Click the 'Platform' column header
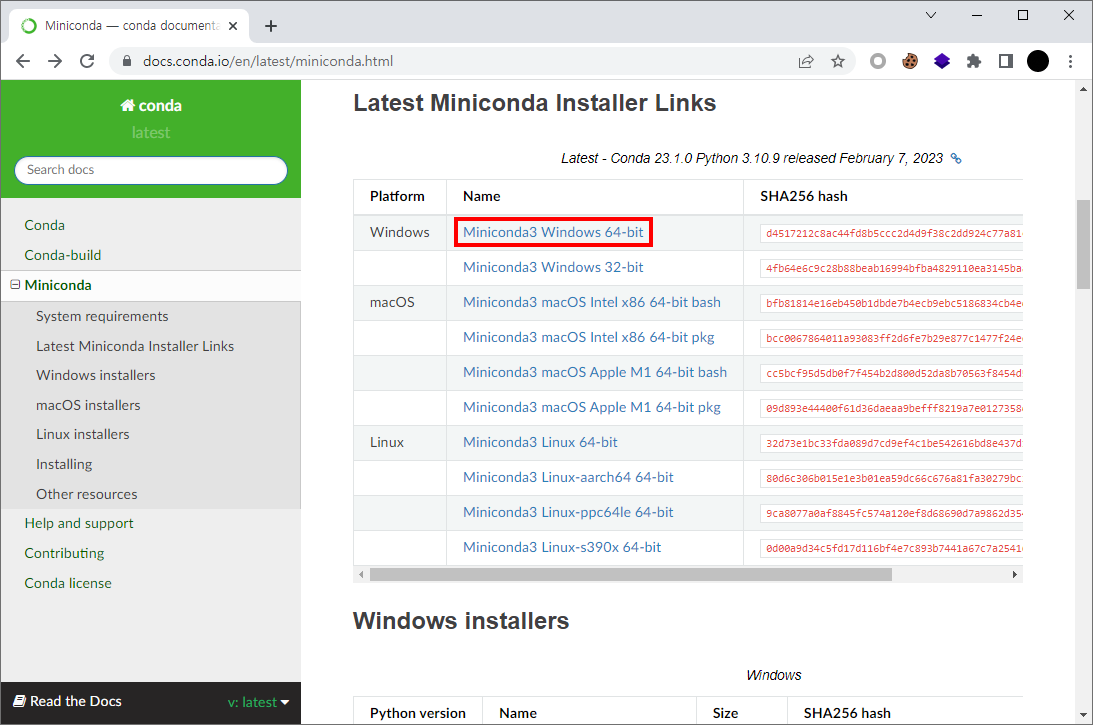The width and height of the screenshot is (1093, 725). (397, 197)
